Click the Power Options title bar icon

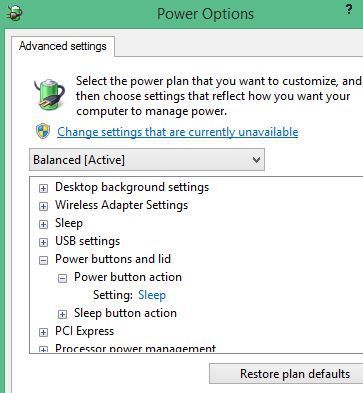pyautogui.click(x=15, y=14)
